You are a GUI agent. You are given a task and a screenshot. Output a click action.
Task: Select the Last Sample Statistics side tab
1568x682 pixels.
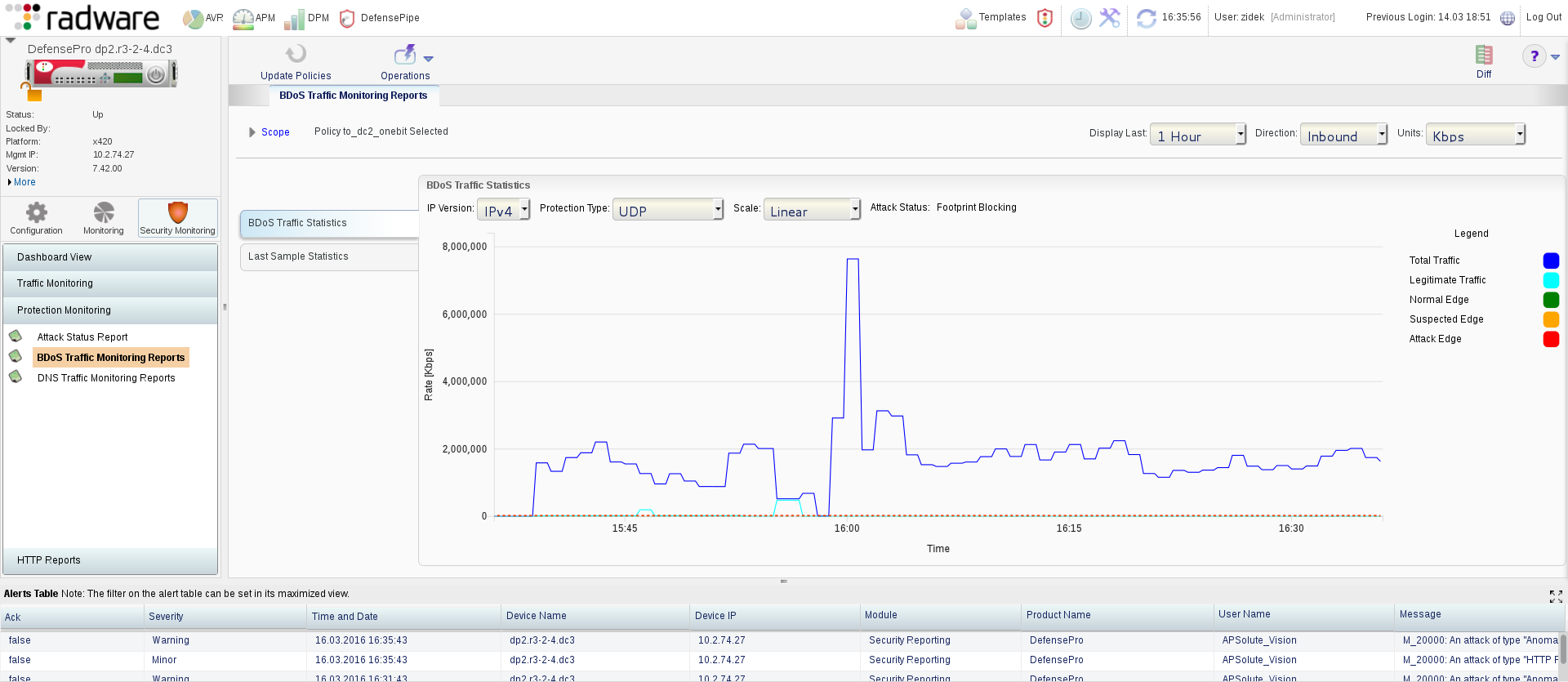coord(329,256)
